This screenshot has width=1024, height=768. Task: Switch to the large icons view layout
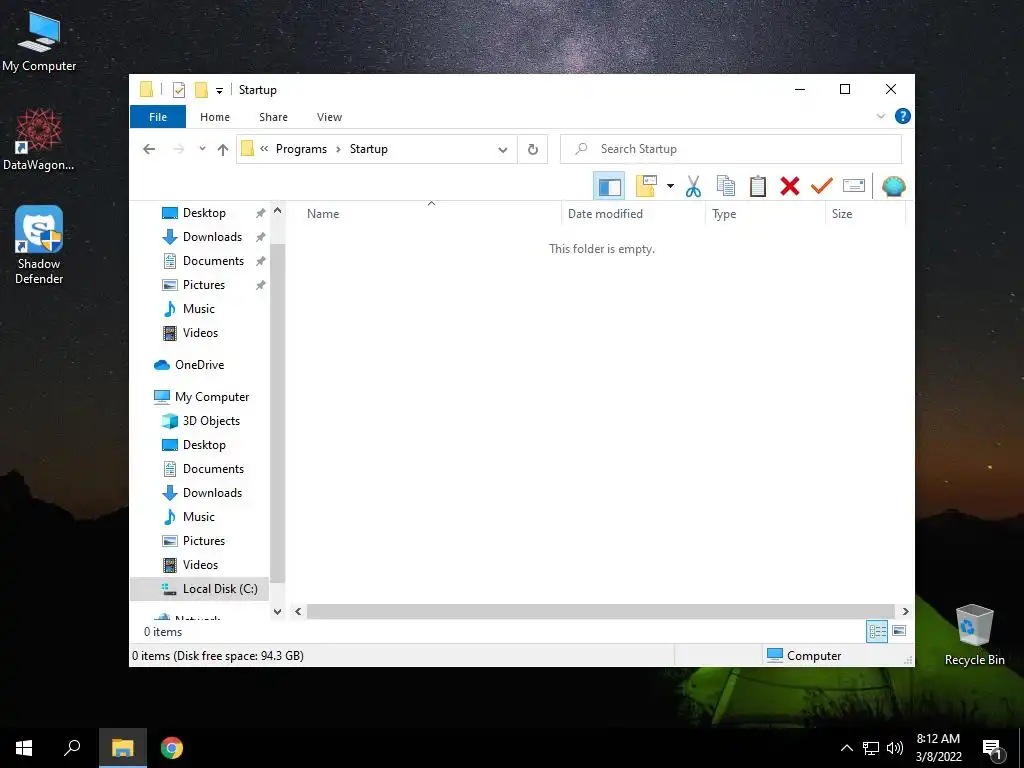click(899, 631)
